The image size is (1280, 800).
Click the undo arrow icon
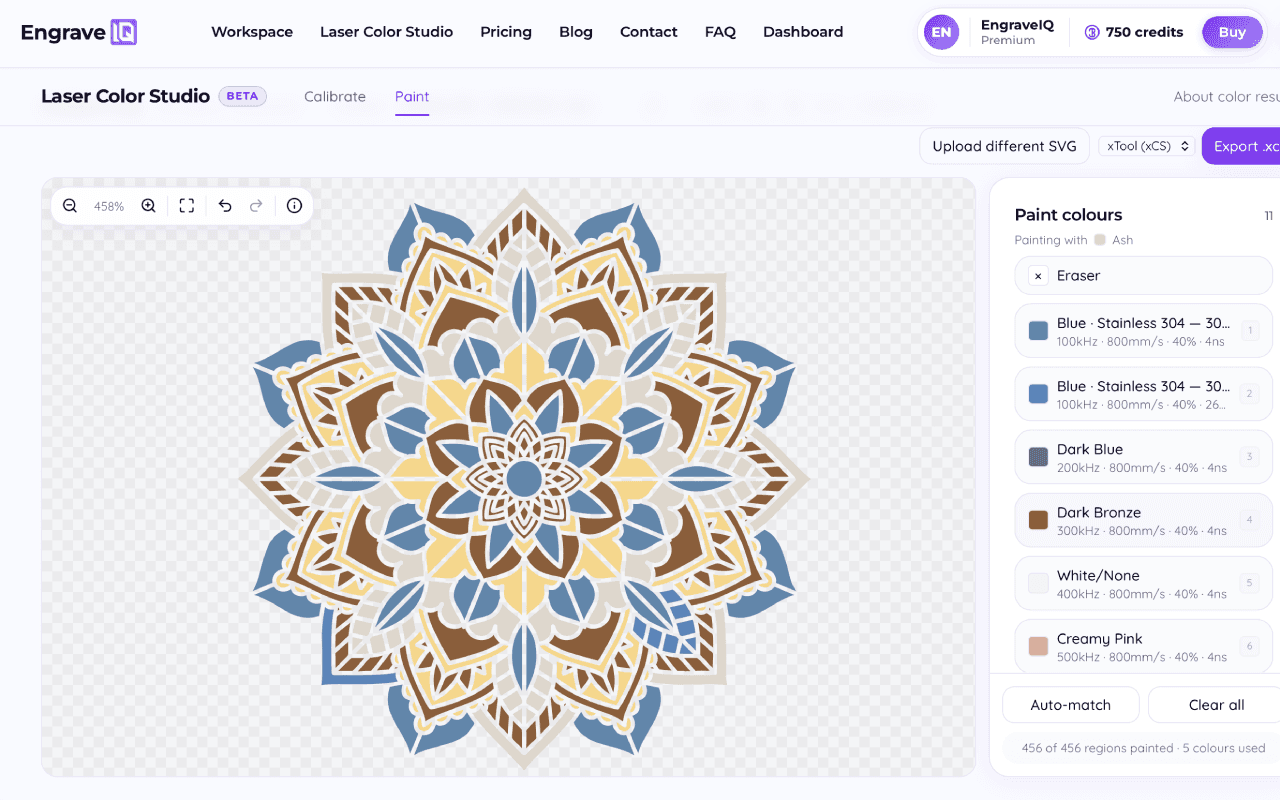(x=225, y=206)
